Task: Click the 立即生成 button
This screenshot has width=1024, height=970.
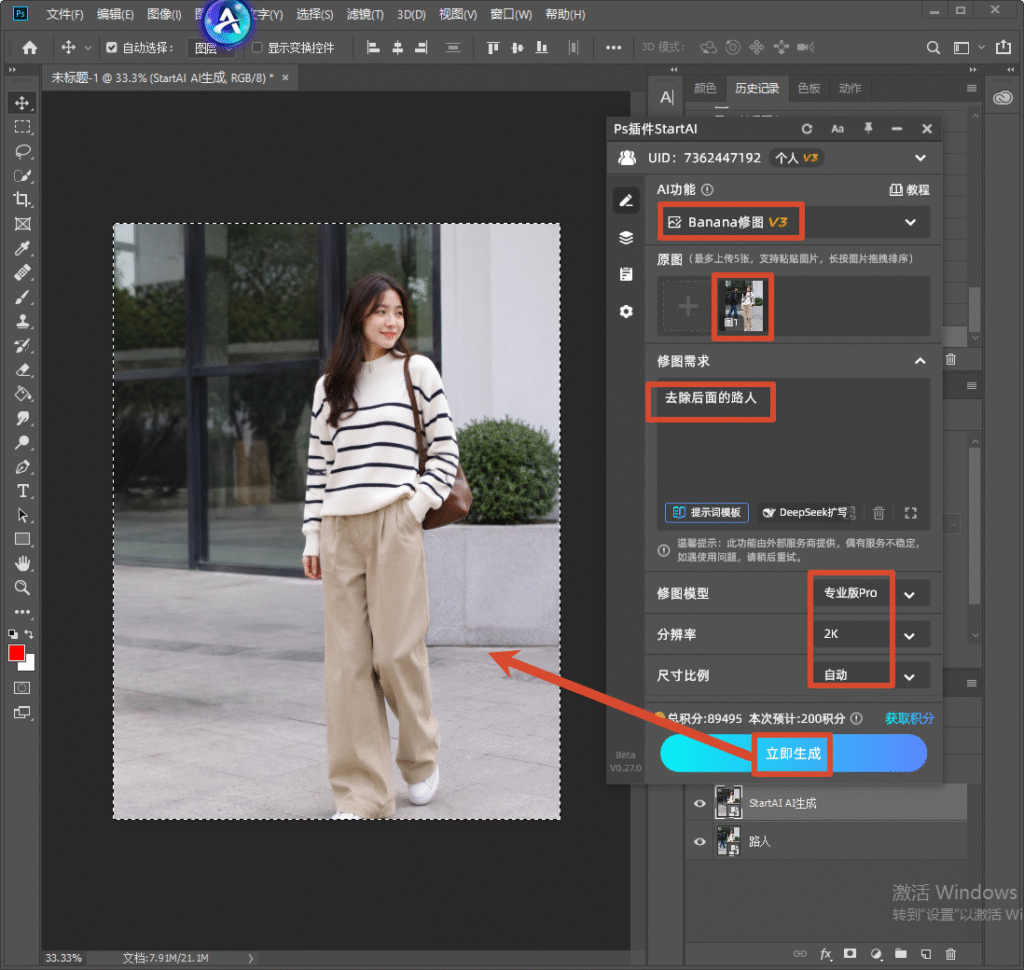Action: tap(793, 753)
